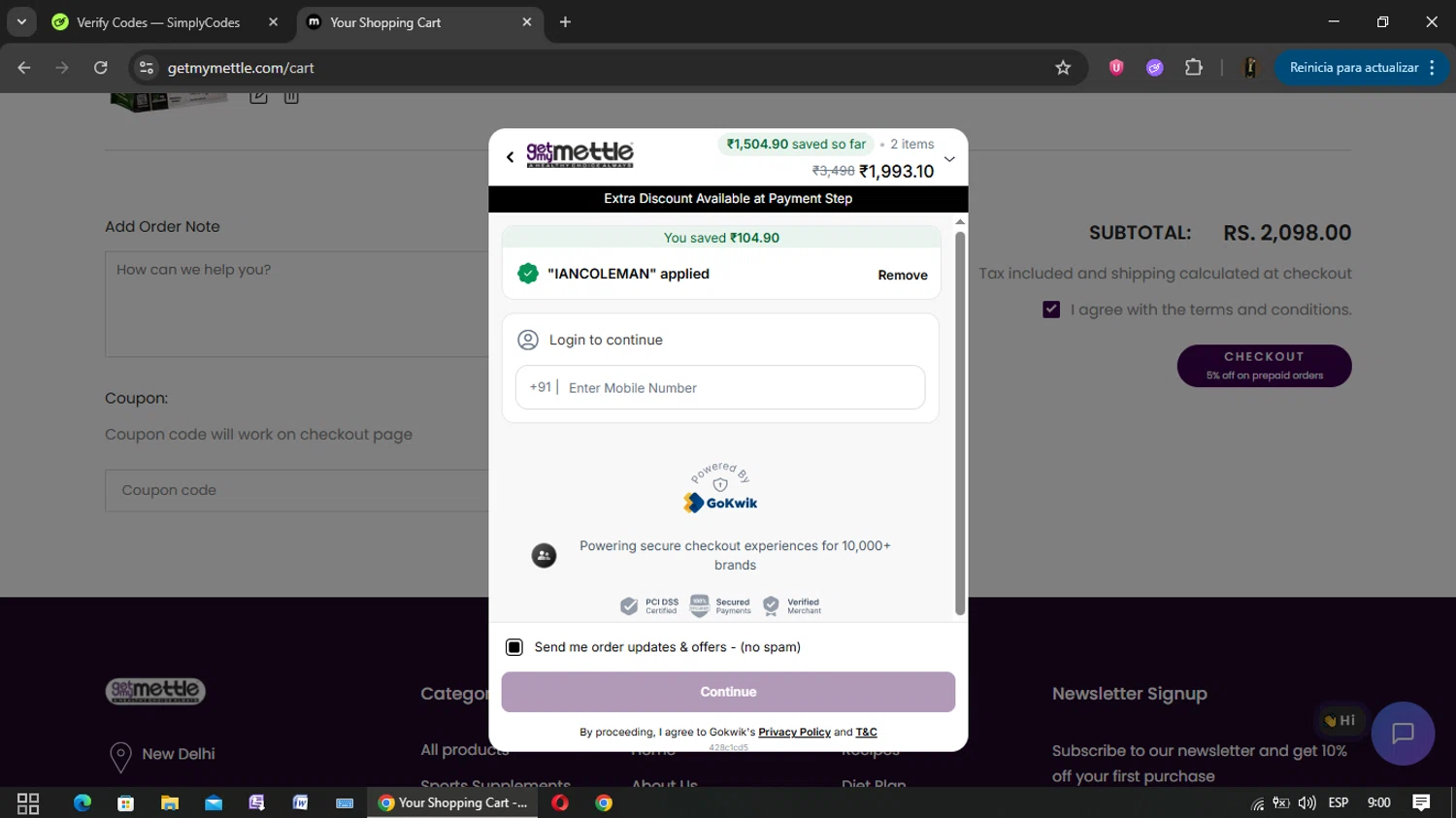Open the All products footer link

click(x=464, y=750)
